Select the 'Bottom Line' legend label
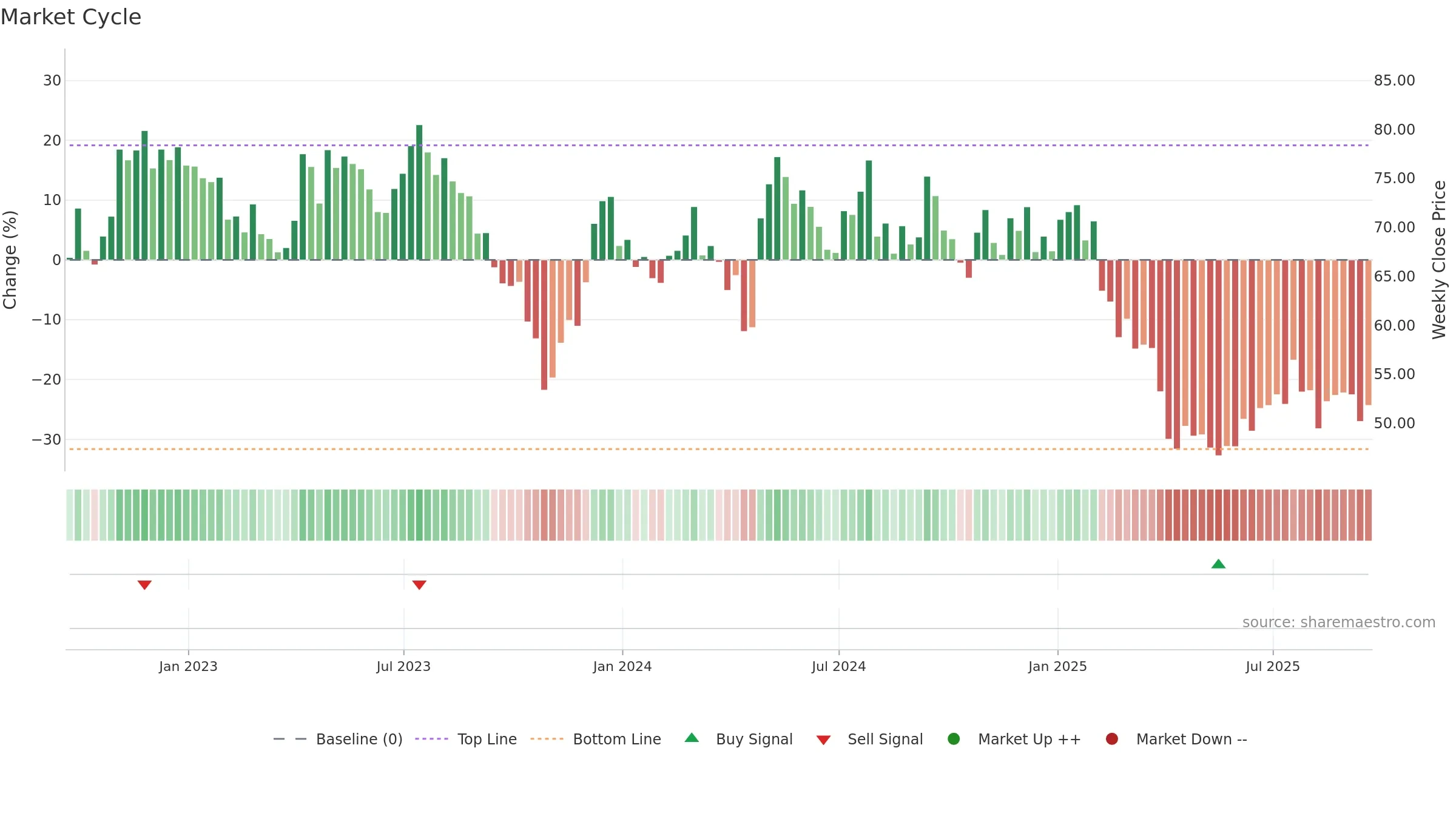The width and height of the screenshot is (1456, 819). pyautogui.click(x=617, y=740)
